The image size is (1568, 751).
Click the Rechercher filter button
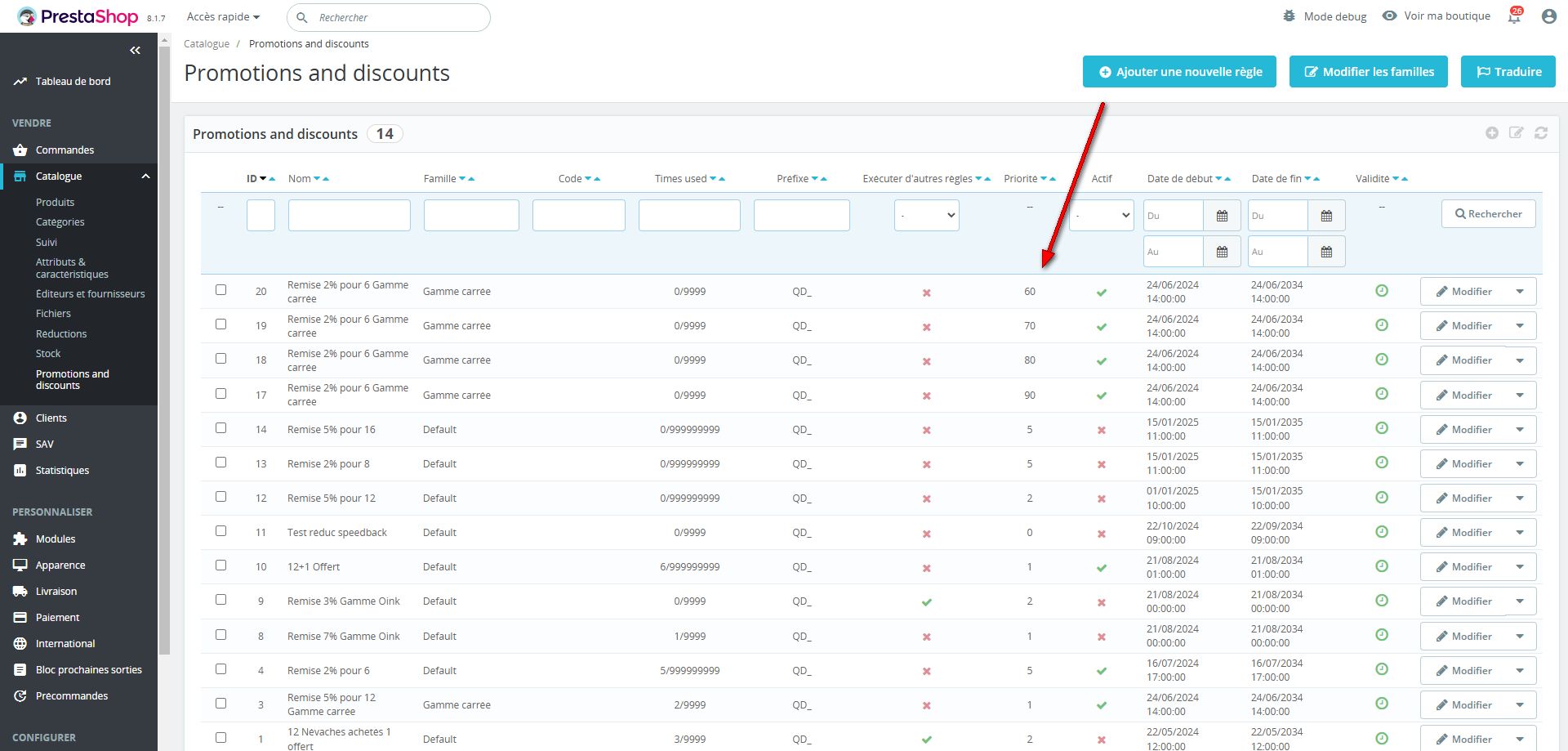point(1487,214)
